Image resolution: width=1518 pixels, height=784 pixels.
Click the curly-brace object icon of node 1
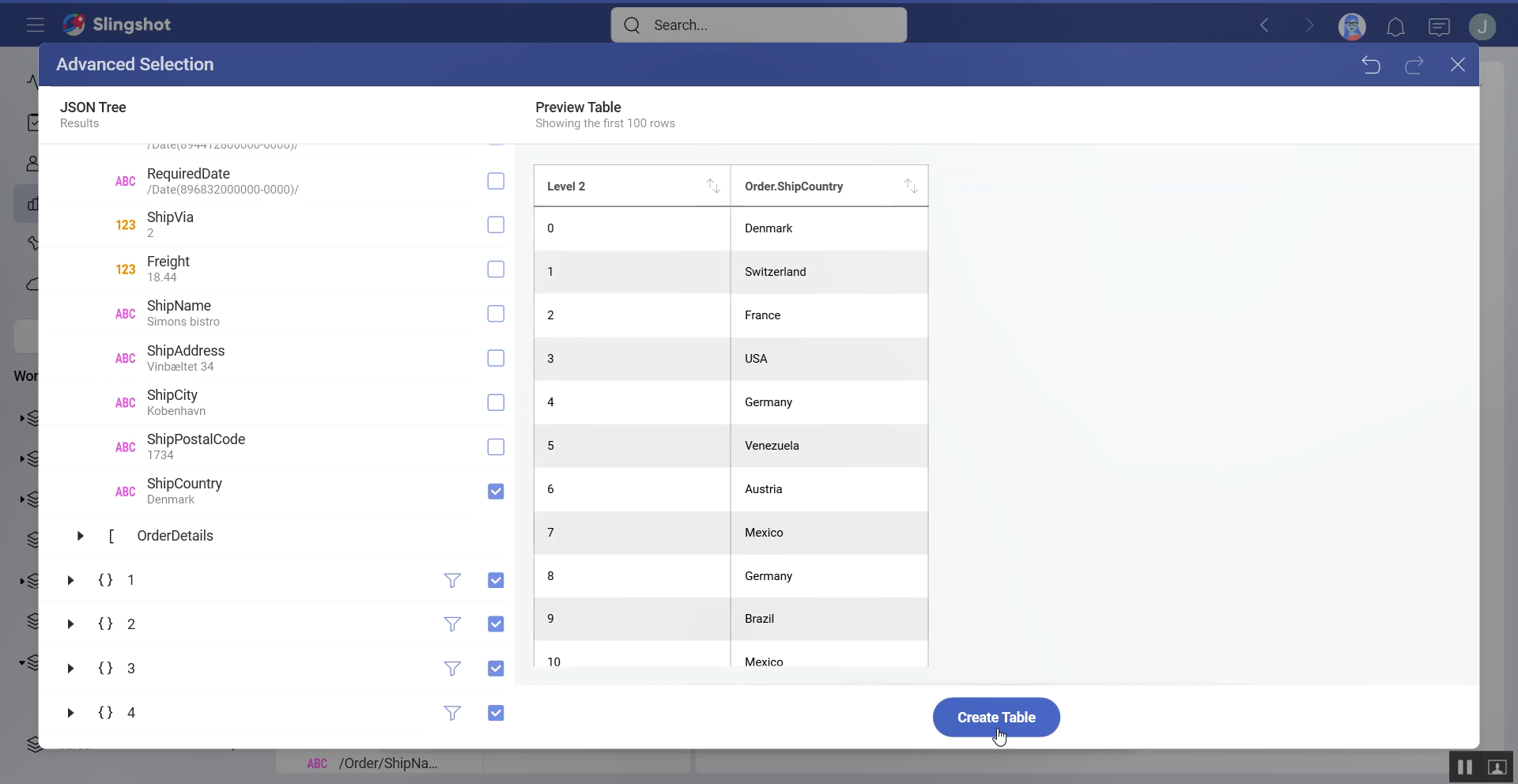pos(105,580)
